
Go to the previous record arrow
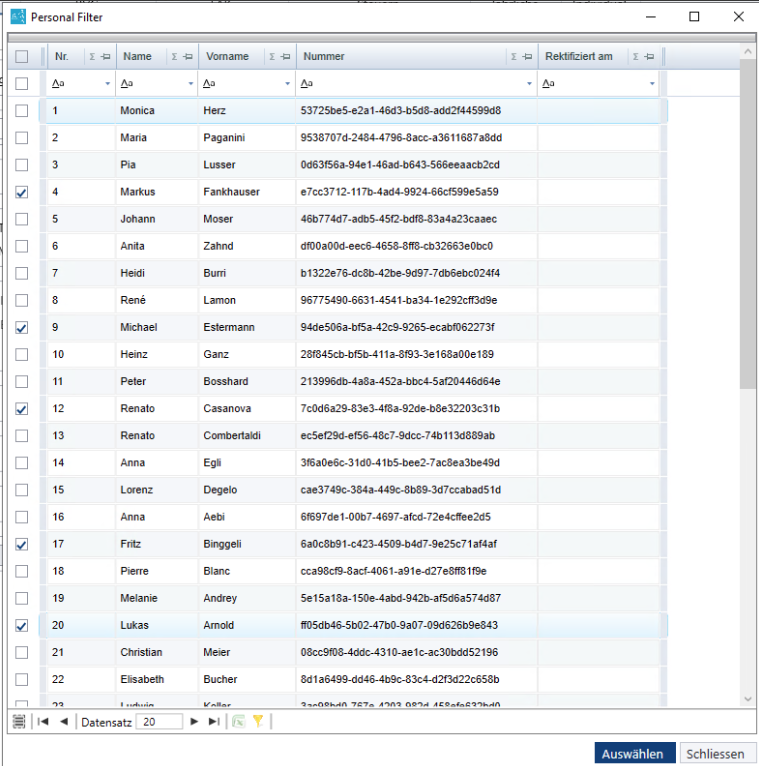click(63, 722)
